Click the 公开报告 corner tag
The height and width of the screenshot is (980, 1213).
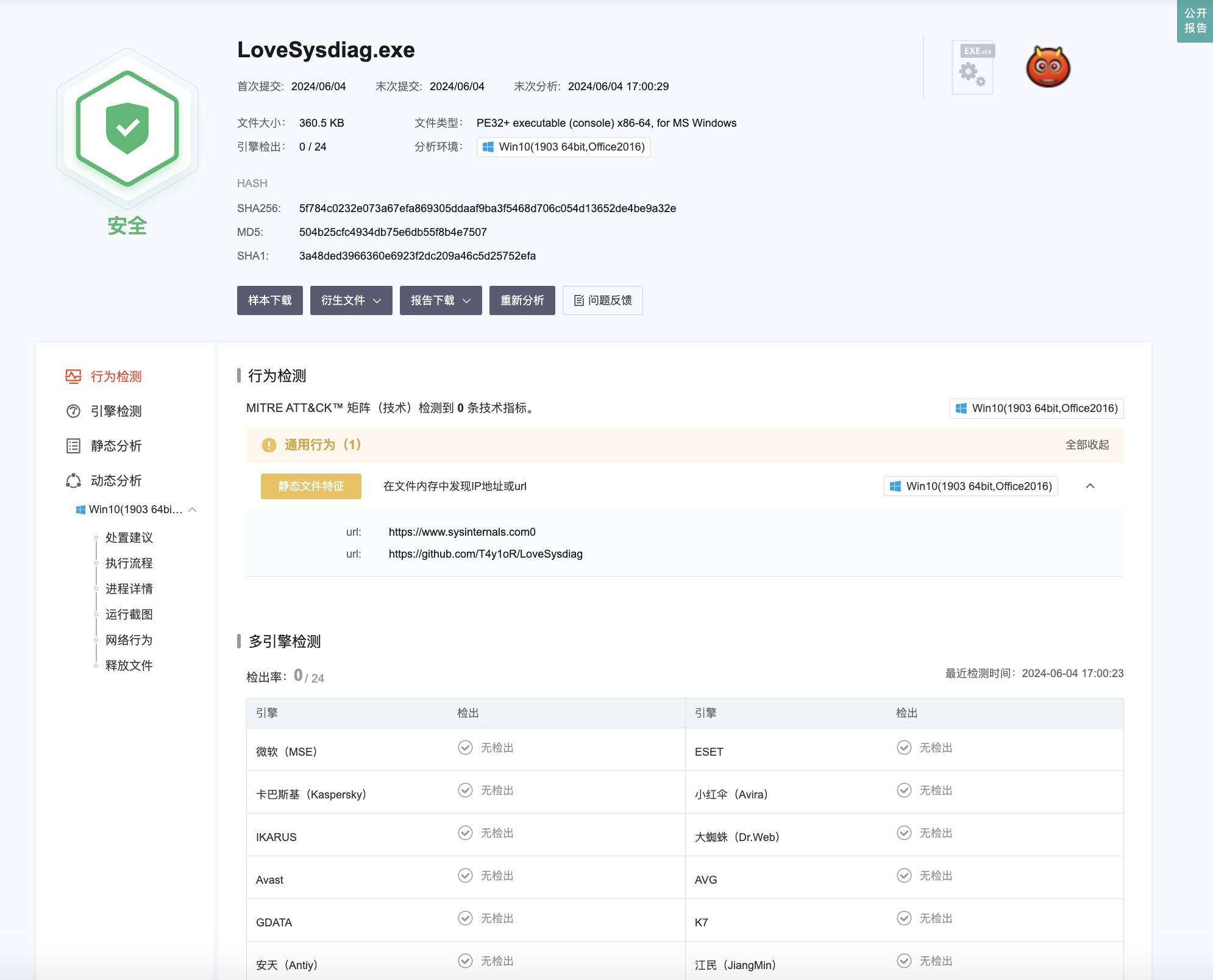tap(1195, 21)
